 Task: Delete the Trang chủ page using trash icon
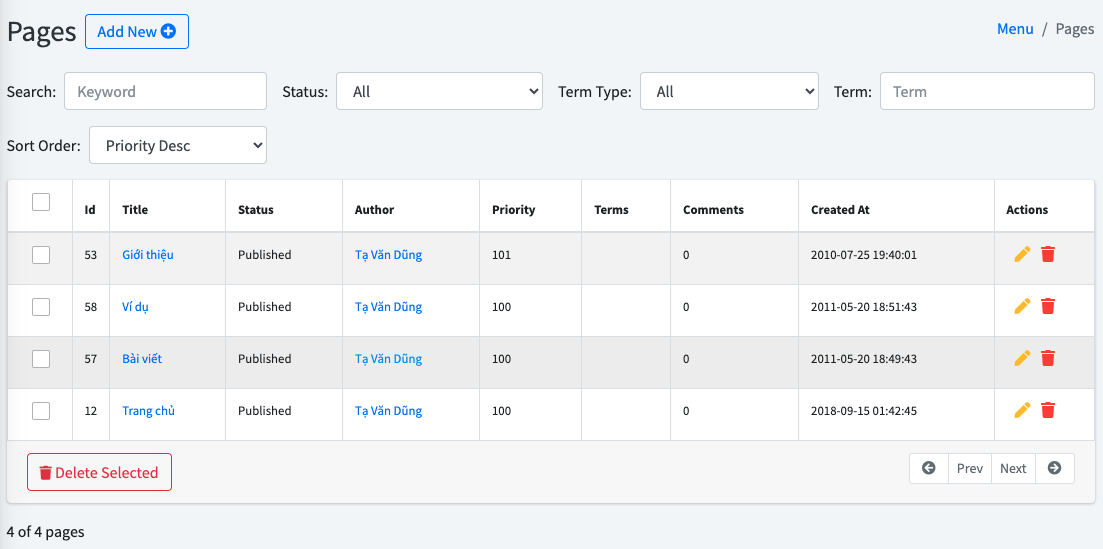click(1048, 411)
